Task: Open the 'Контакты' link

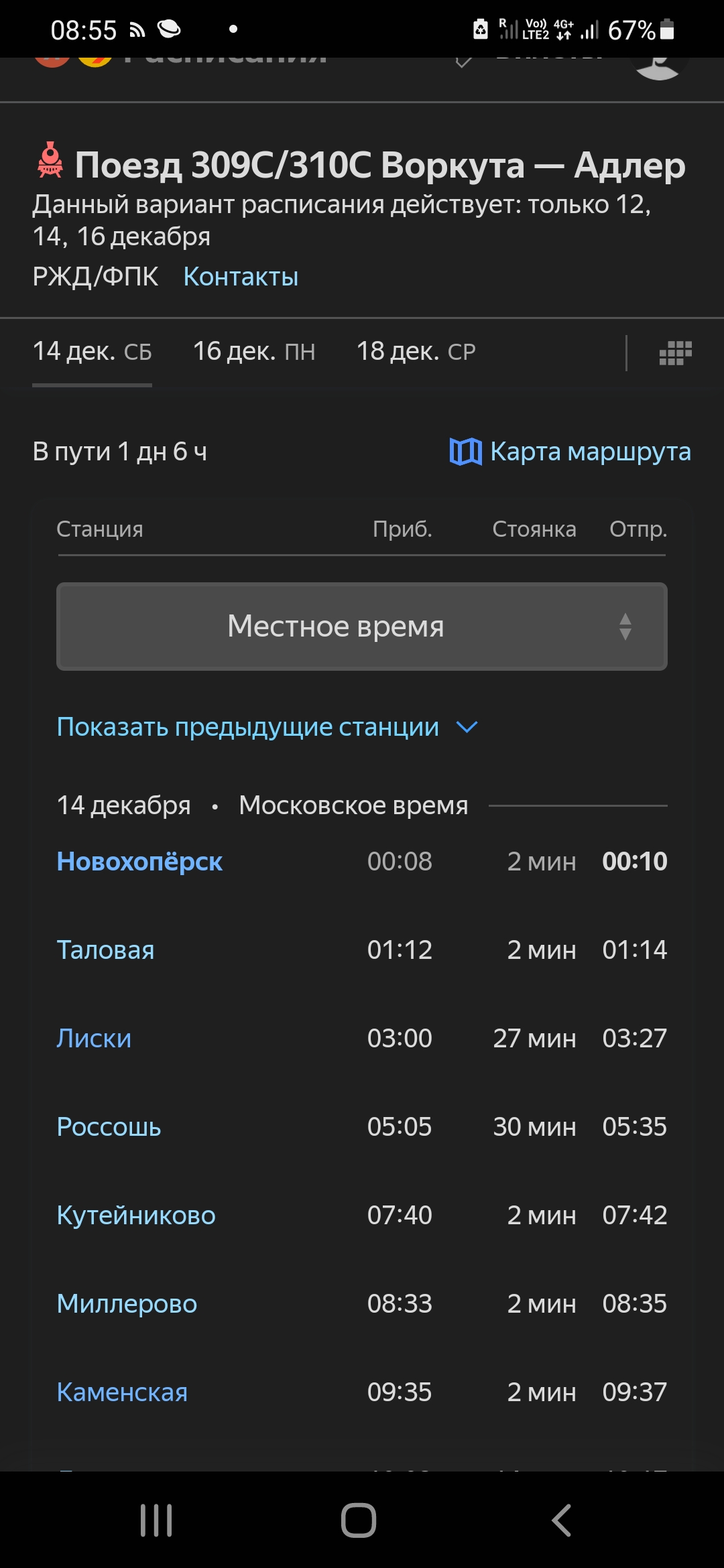Action: [x=241, y=277]
